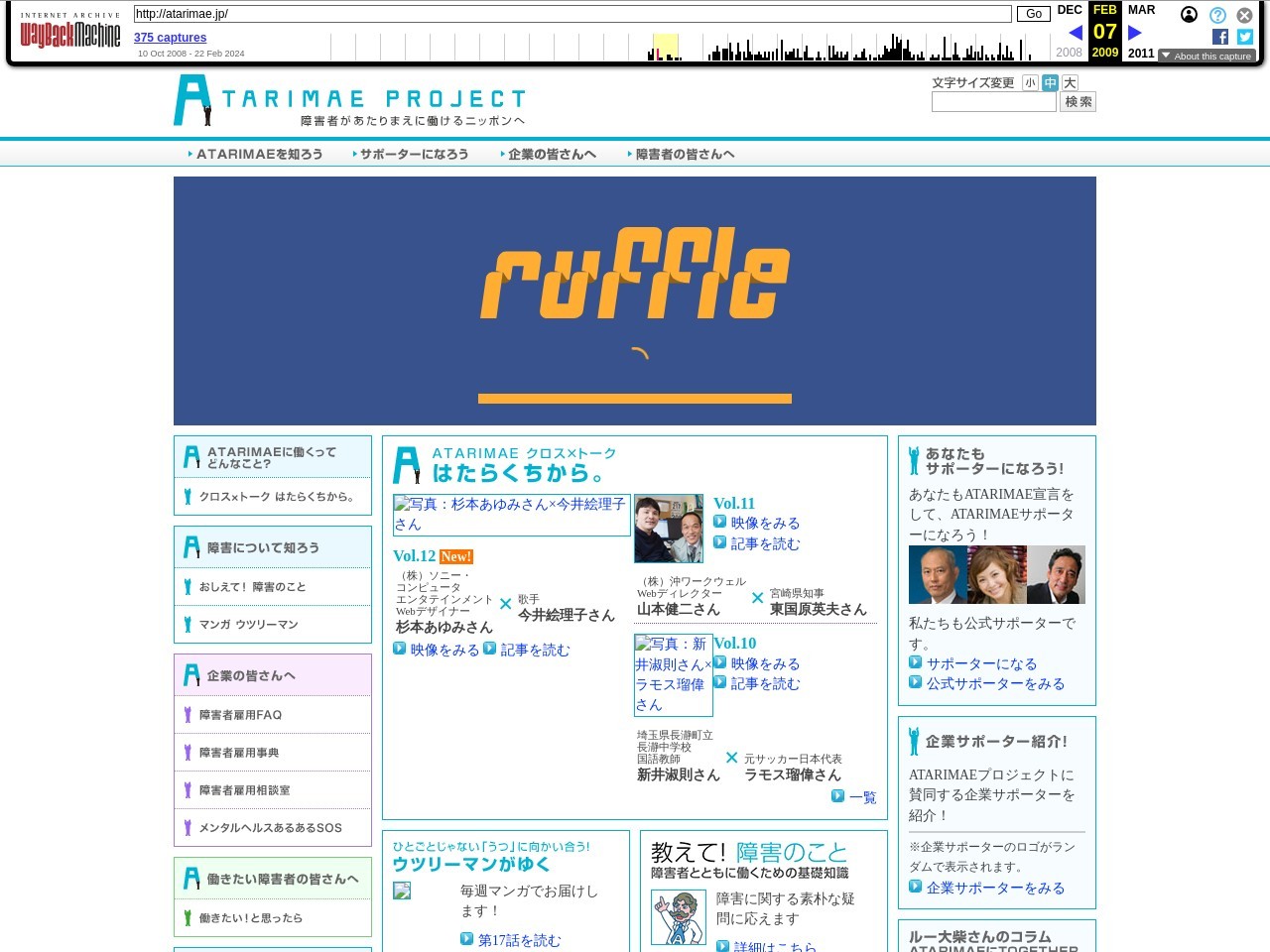Open the 375 captures link

(170, 38)
